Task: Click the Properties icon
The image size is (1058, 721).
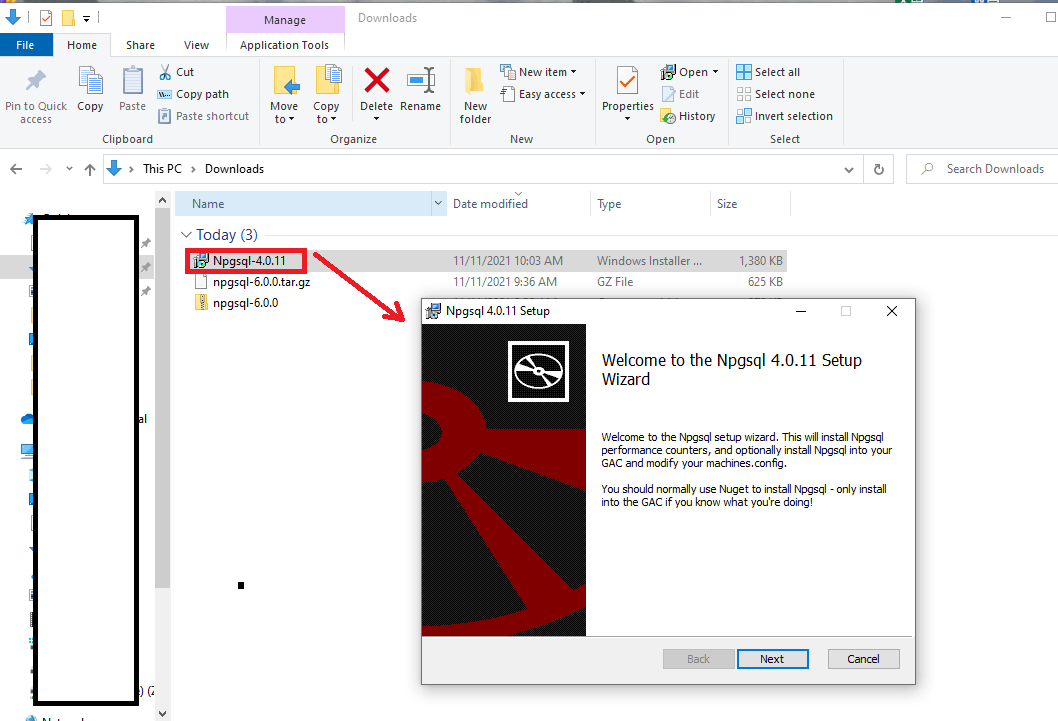Action: click(628, 81)
